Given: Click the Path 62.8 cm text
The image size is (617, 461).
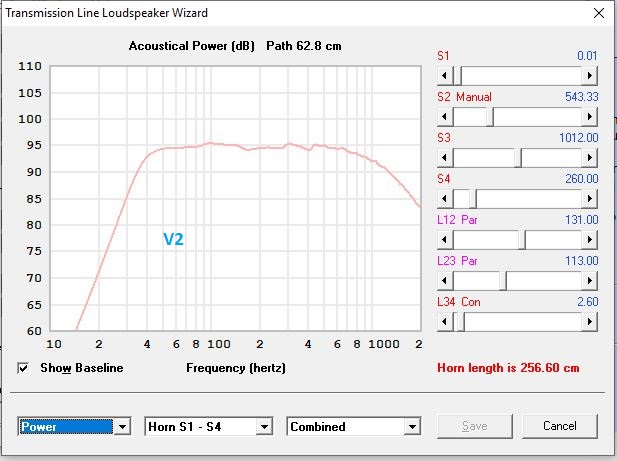Looking at the screenshot, I should click(x=303, y=46).
